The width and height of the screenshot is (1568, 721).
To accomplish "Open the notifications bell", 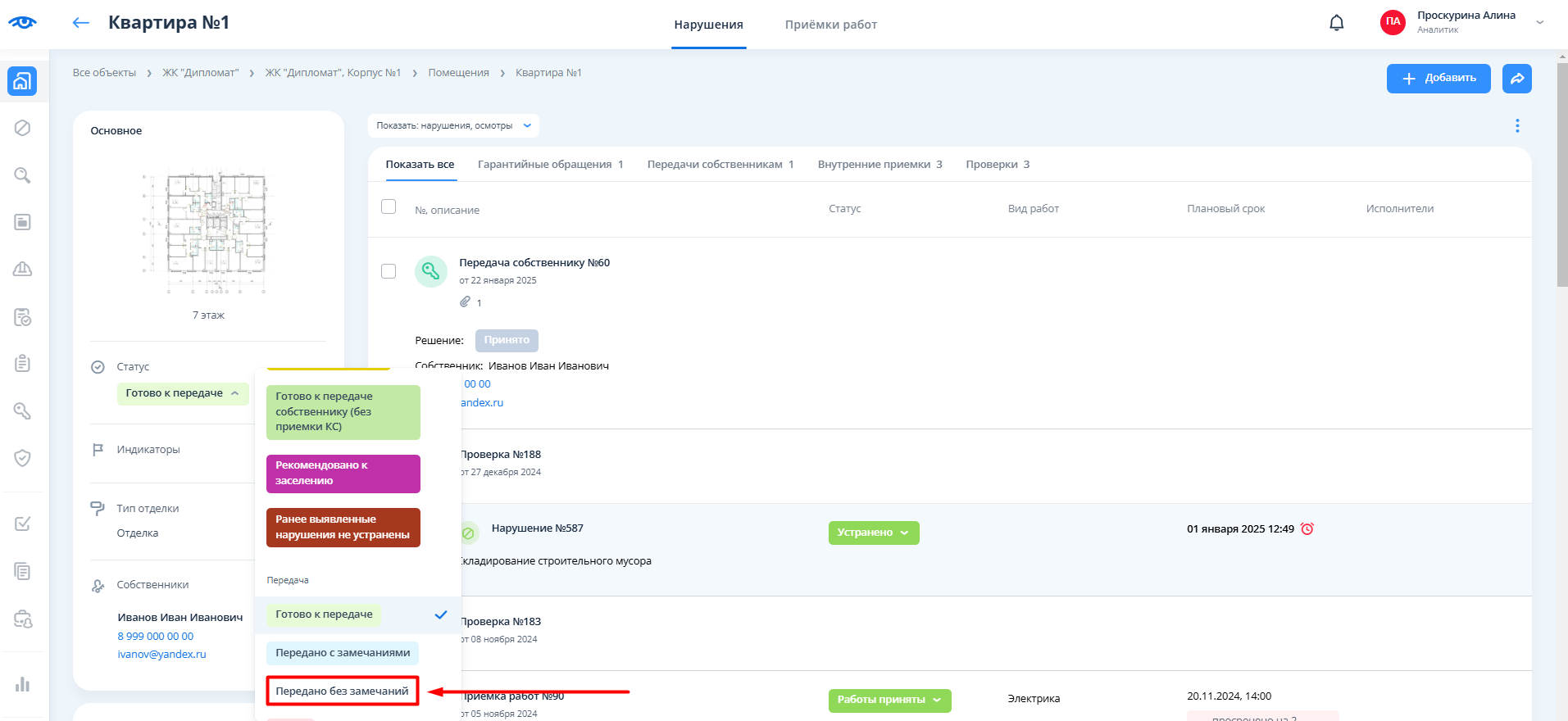I will [1336, 23].
